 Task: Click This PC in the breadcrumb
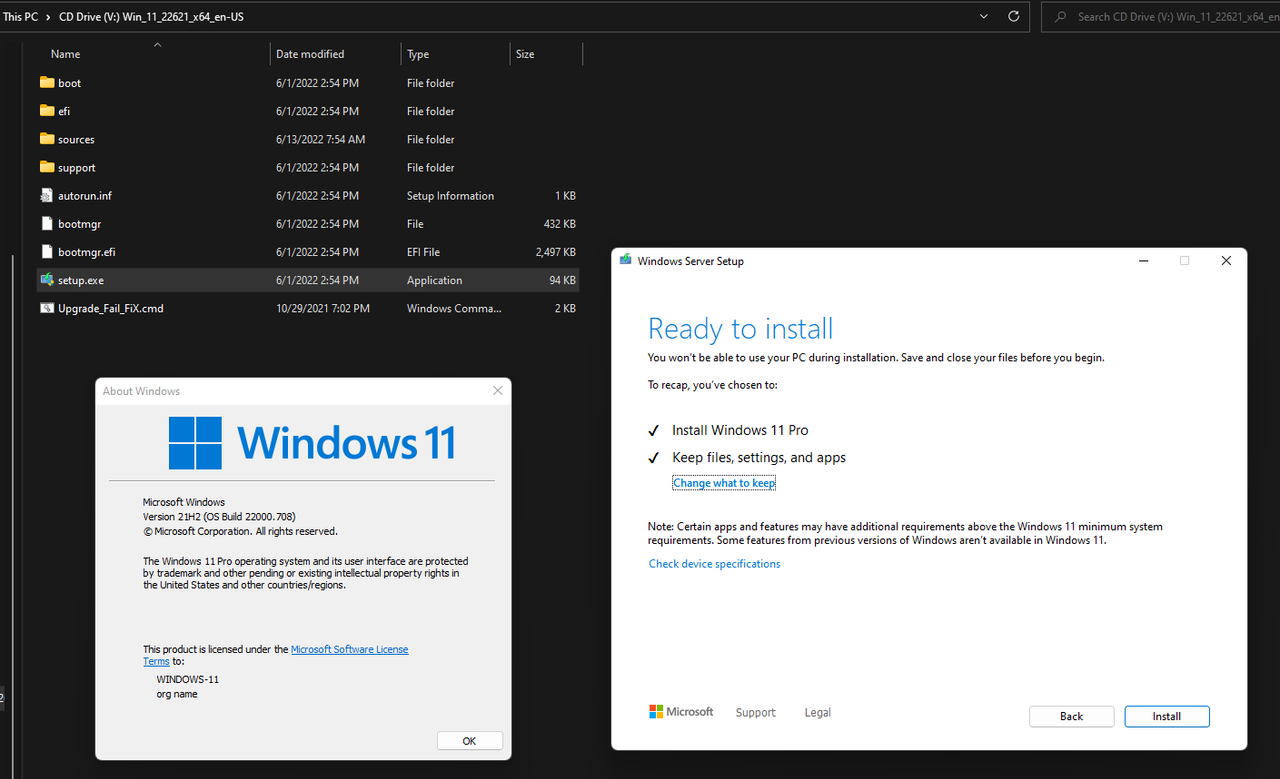pos(19,17)
